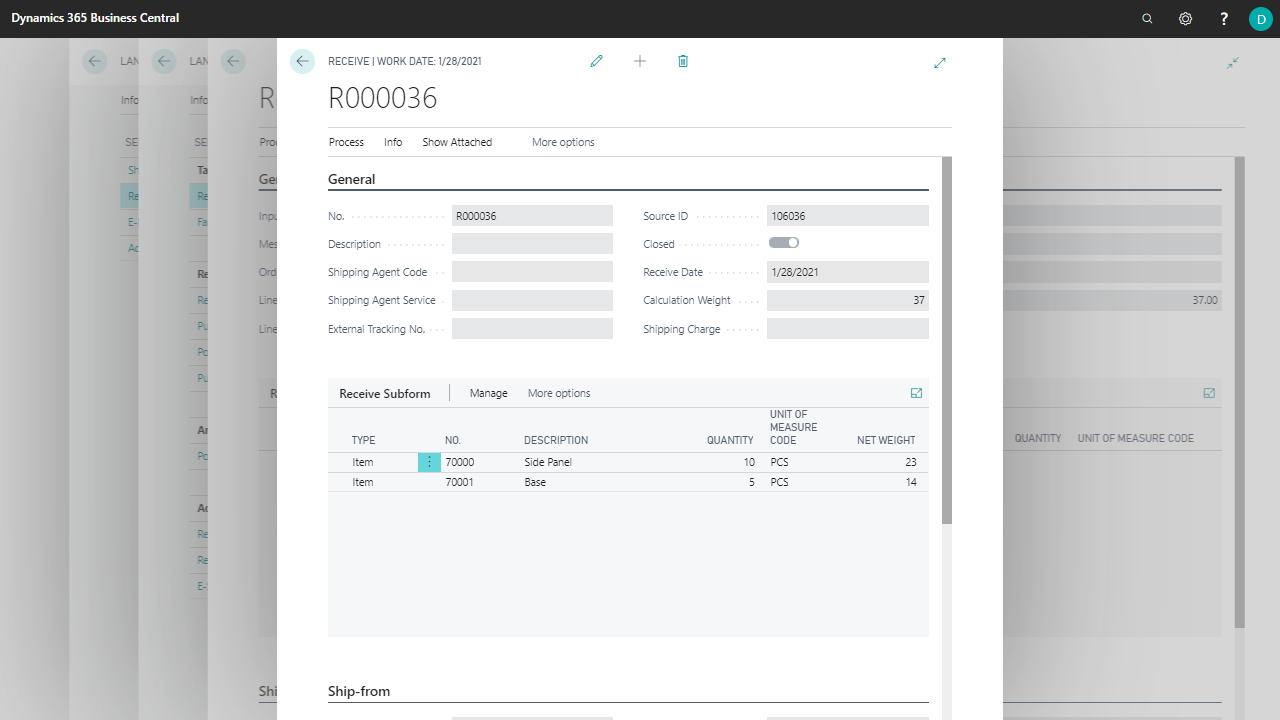Click the pencil edit icon
This screenshot has width=1280, height=720.
[597, 61]
